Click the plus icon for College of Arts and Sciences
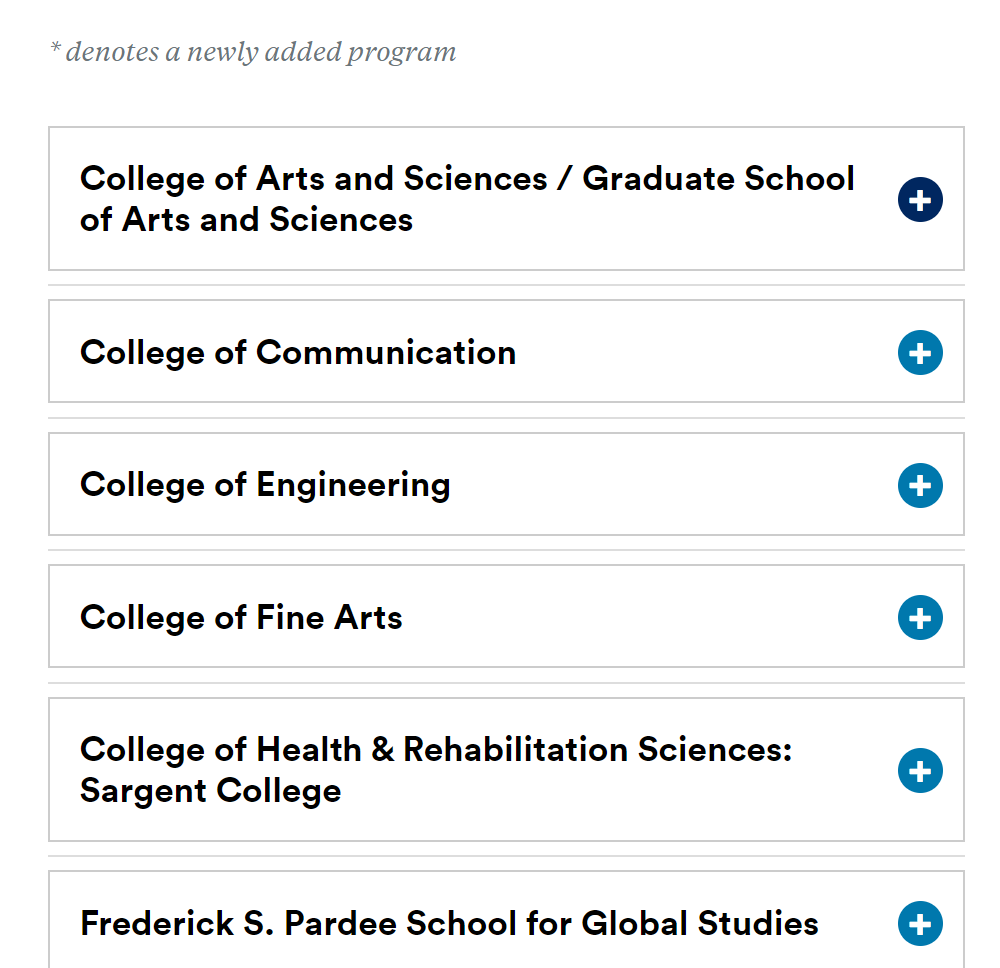 [x=920, y=200]
